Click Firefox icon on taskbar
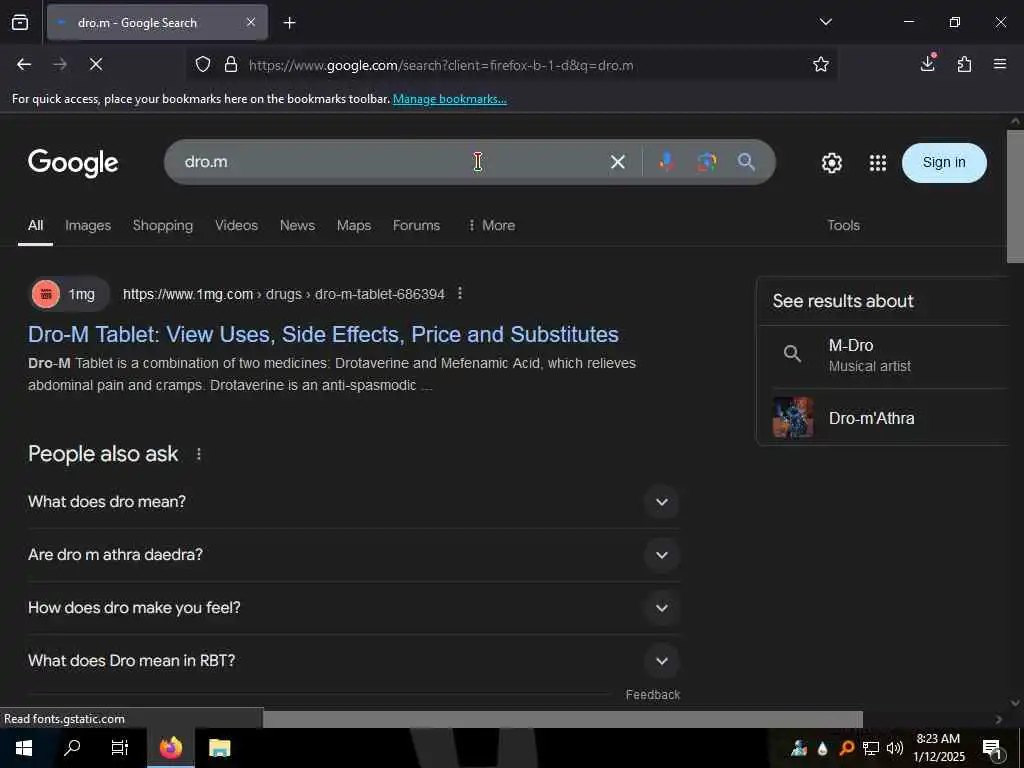Screen dimensions: 1024x768 click(170, 748)
